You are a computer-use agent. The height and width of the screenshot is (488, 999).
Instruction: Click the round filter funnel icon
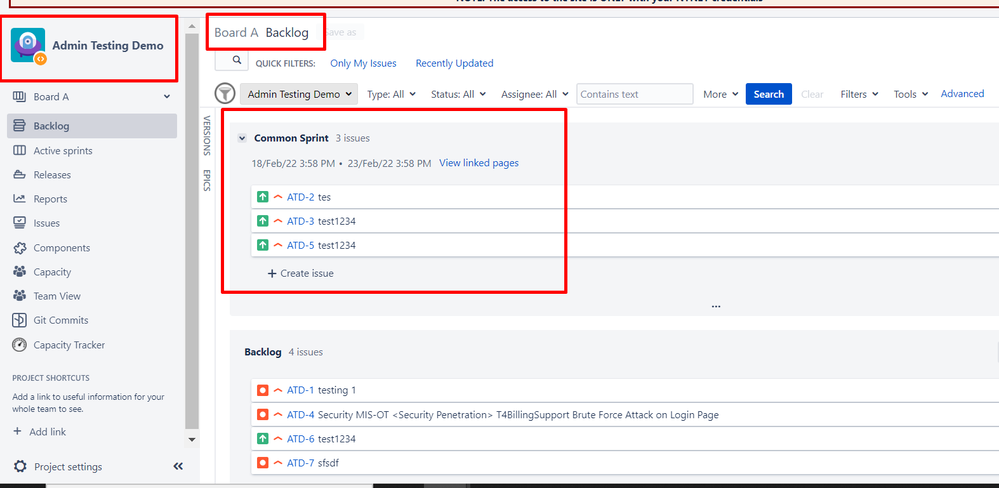click(225, 94)
